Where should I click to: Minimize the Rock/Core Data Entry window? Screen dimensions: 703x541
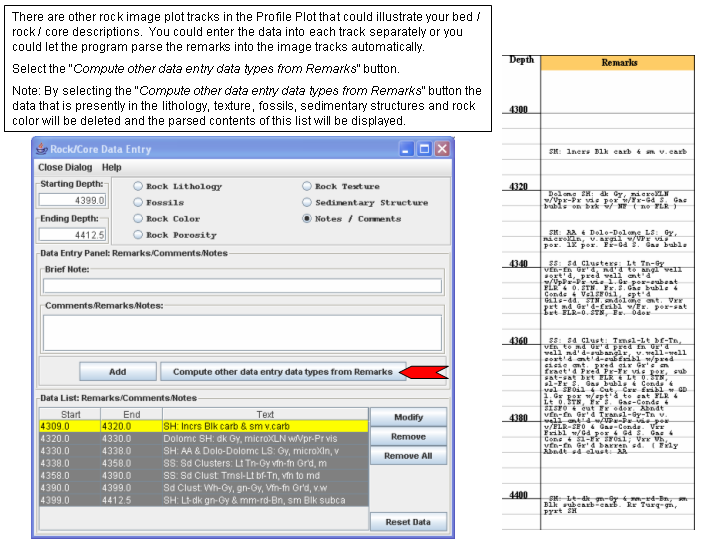tap(406, 149)
